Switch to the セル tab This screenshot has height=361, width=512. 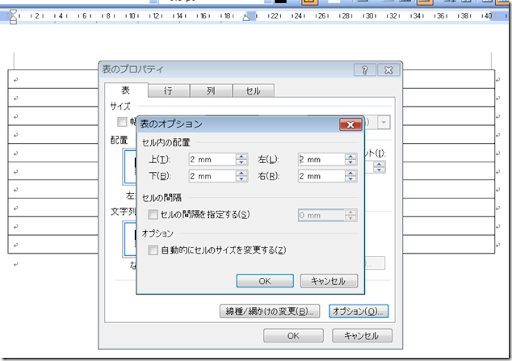(x=253, y=91)
